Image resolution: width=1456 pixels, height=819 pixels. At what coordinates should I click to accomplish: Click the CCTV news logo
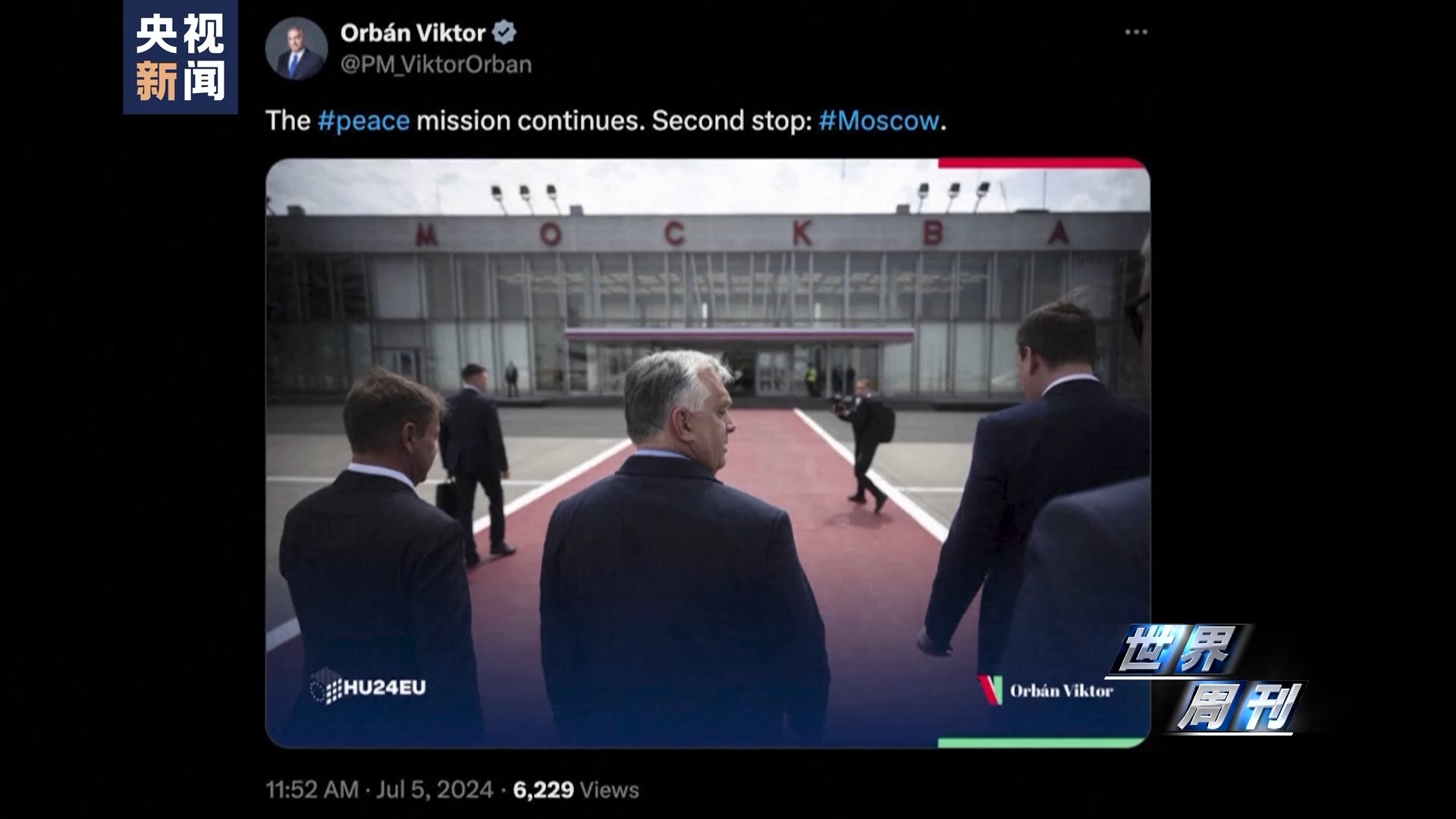coord(180,57)
